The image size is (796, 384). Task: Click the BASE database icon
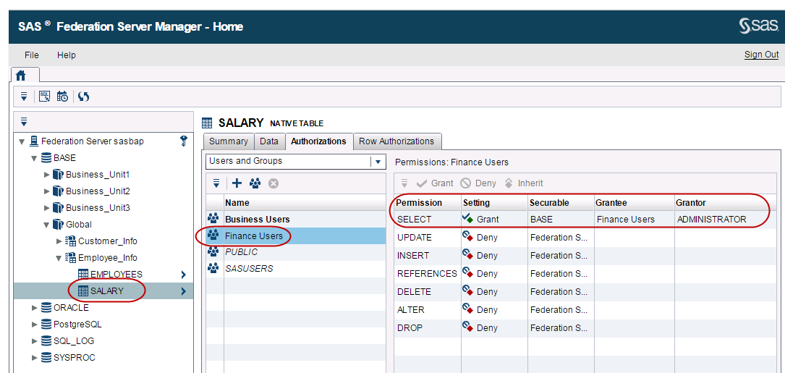[x=46, y=158]
